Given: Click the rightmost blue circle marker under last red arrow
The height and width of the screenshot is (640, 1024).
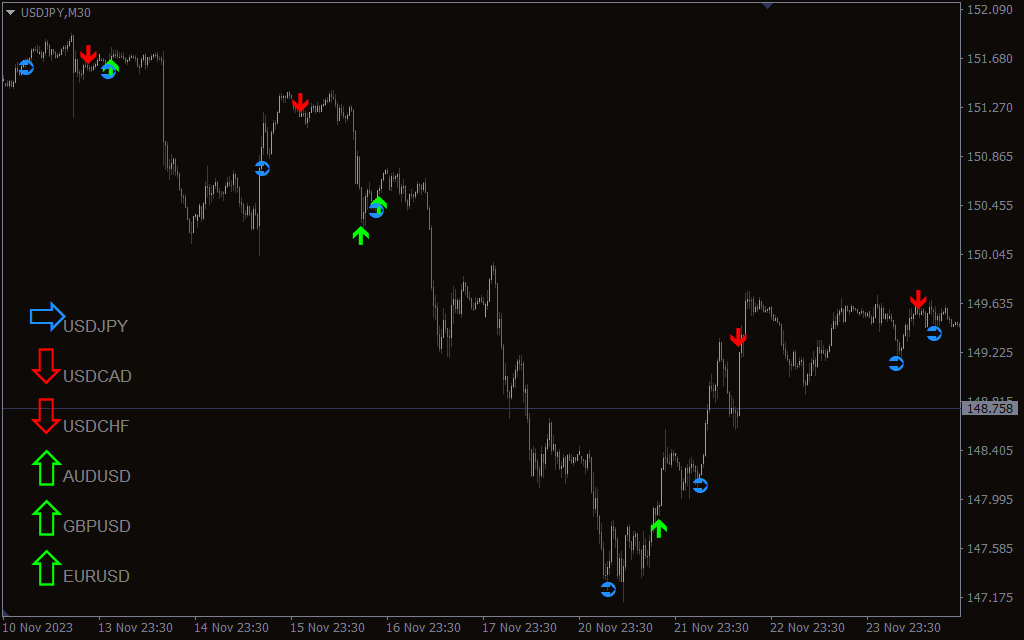Looking at the screenshot, I should 934,334.
